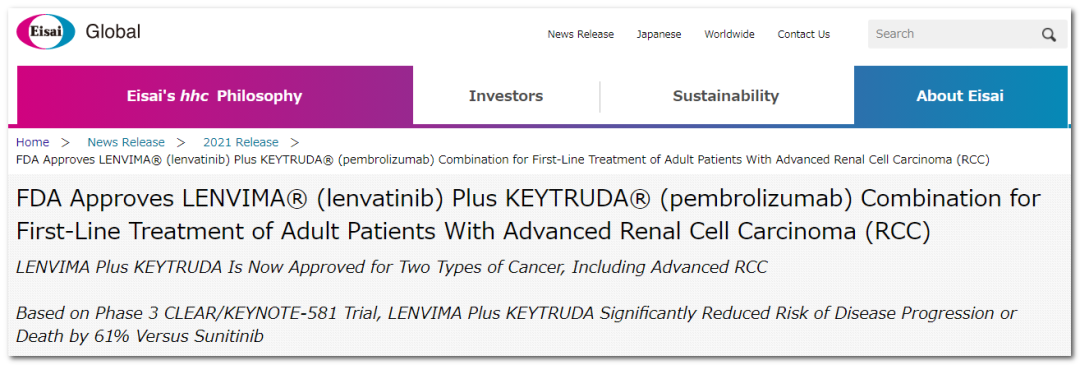Open News Release in the top header
This screenshot has width=1080, height=365.
click(x=581, y=34)
